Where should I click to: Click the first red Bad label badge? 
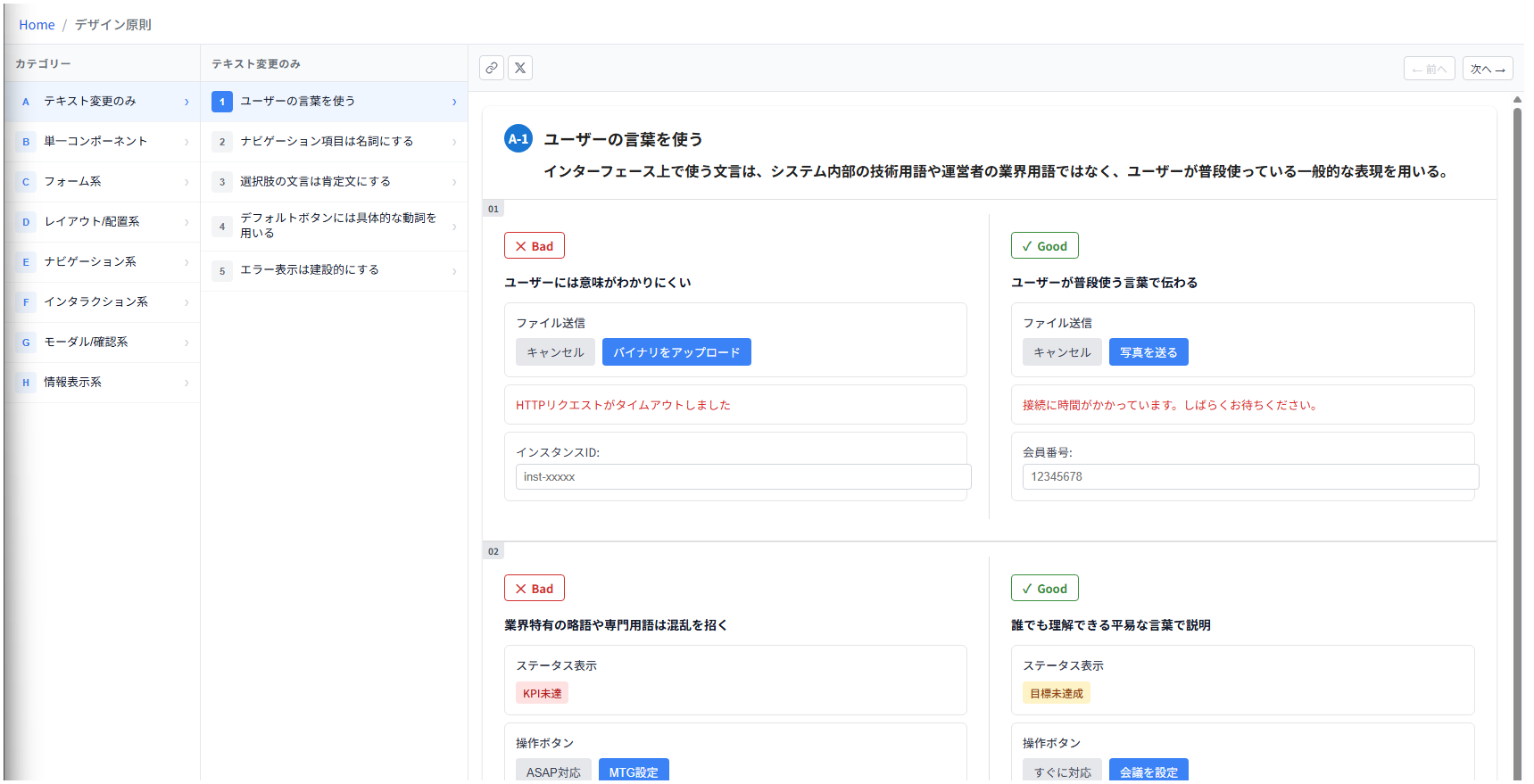(x=535, y=246)
